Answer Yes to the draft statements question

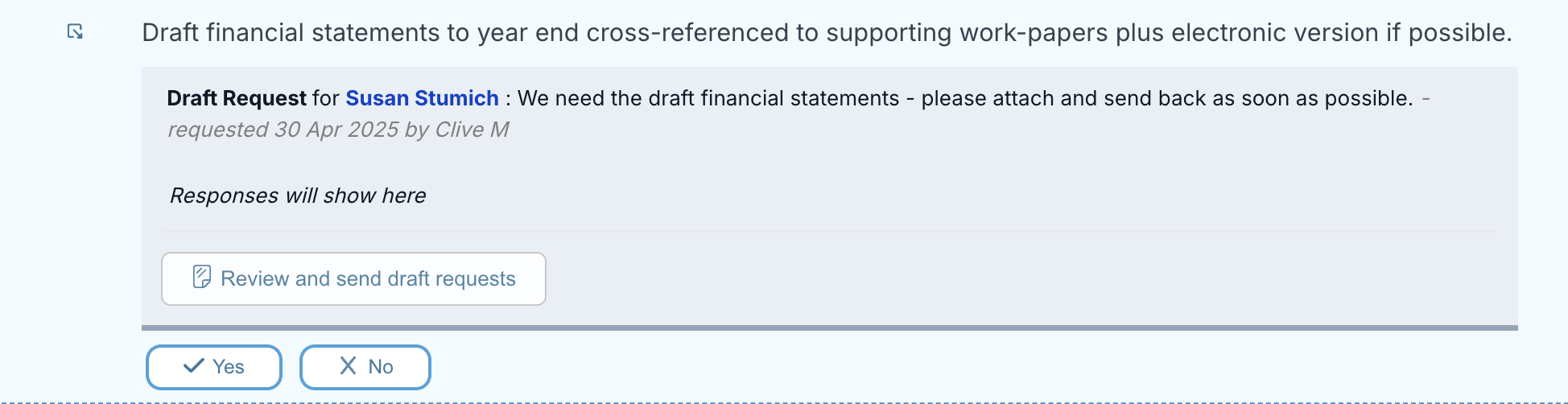click(x=214, y=367)
